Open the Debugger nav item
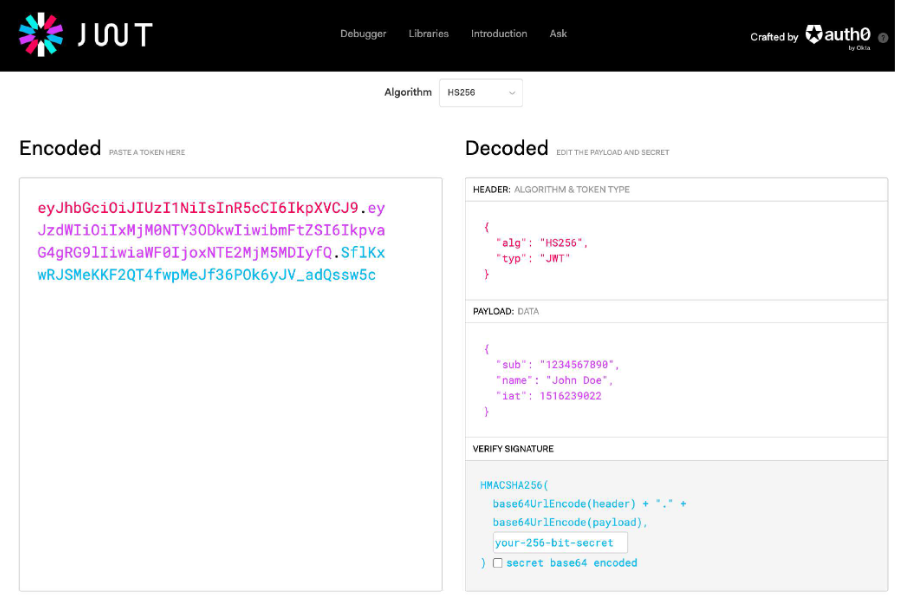This screenshot has height=598, width=897. point(363,34)
